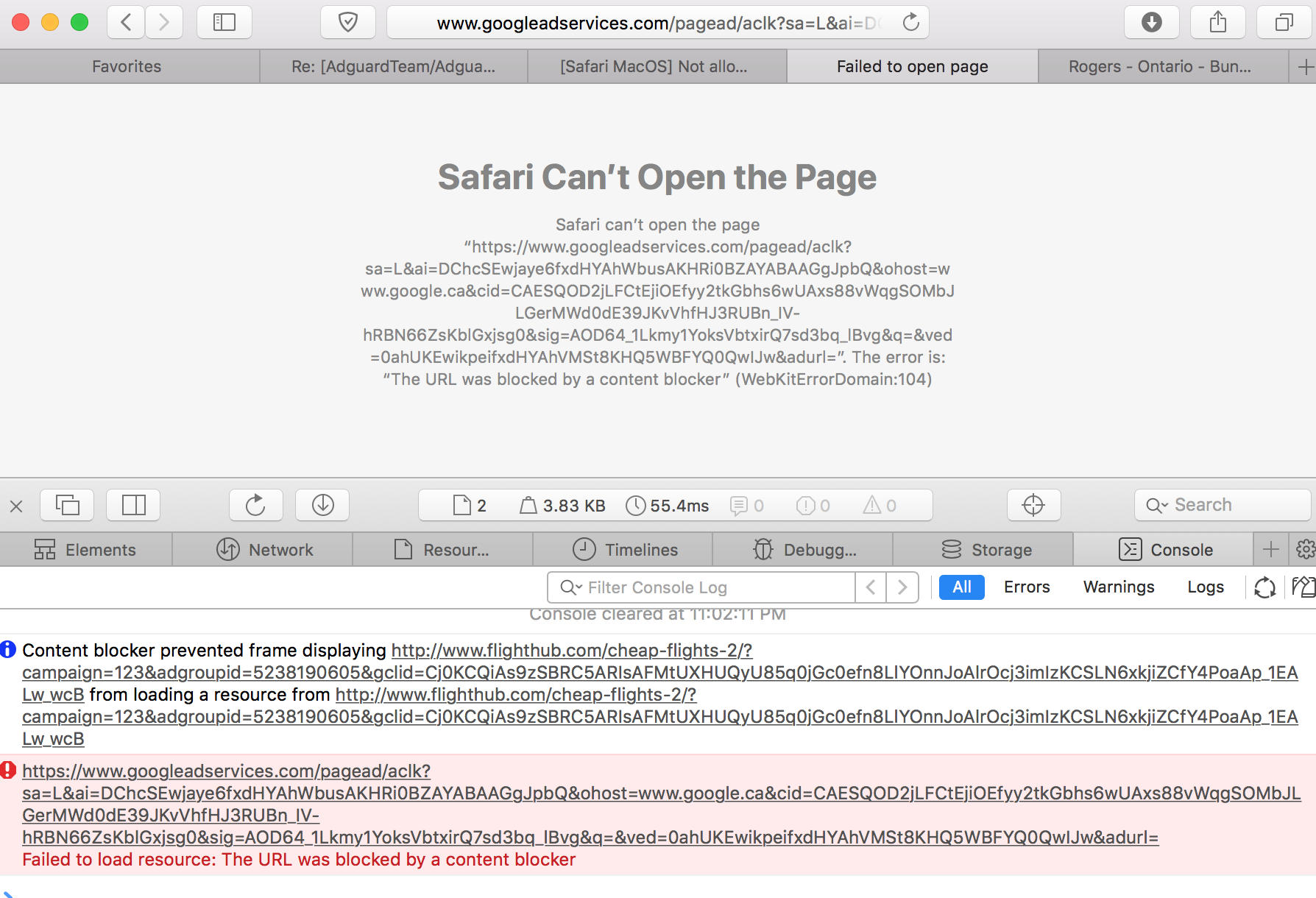Add new inspector tab with plus
The height and width of the screenshot is (898, 1316).
[1271, 549]
